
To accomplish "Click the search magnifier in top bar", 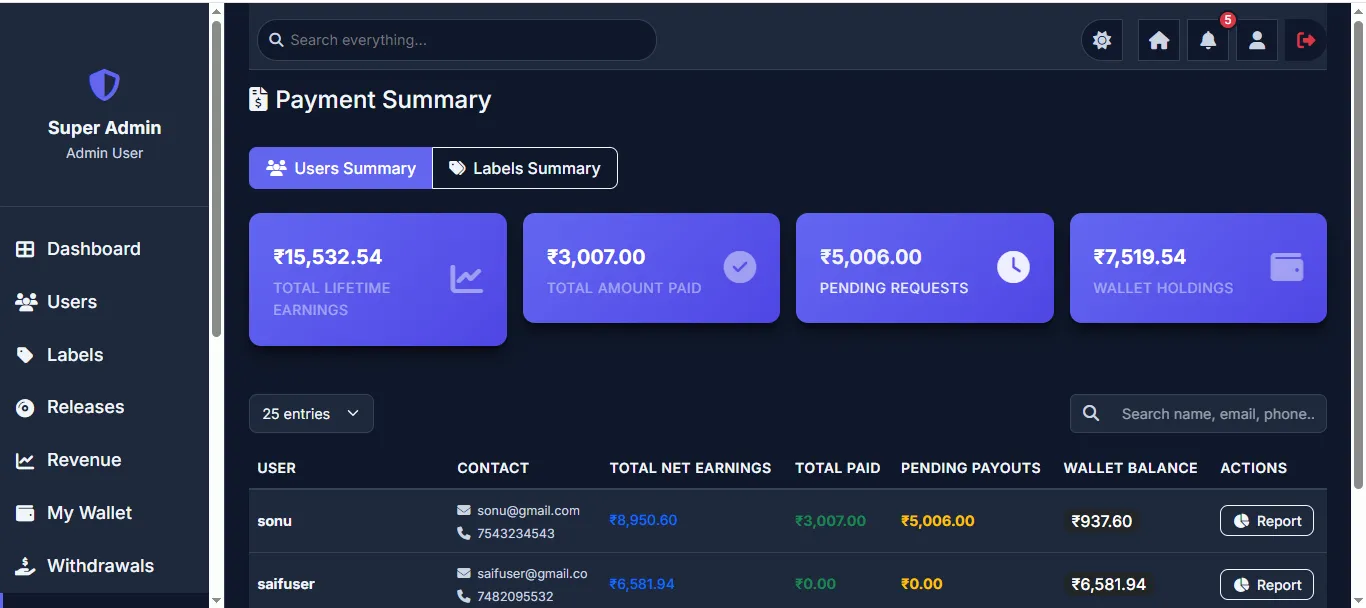I will point(277,40).
